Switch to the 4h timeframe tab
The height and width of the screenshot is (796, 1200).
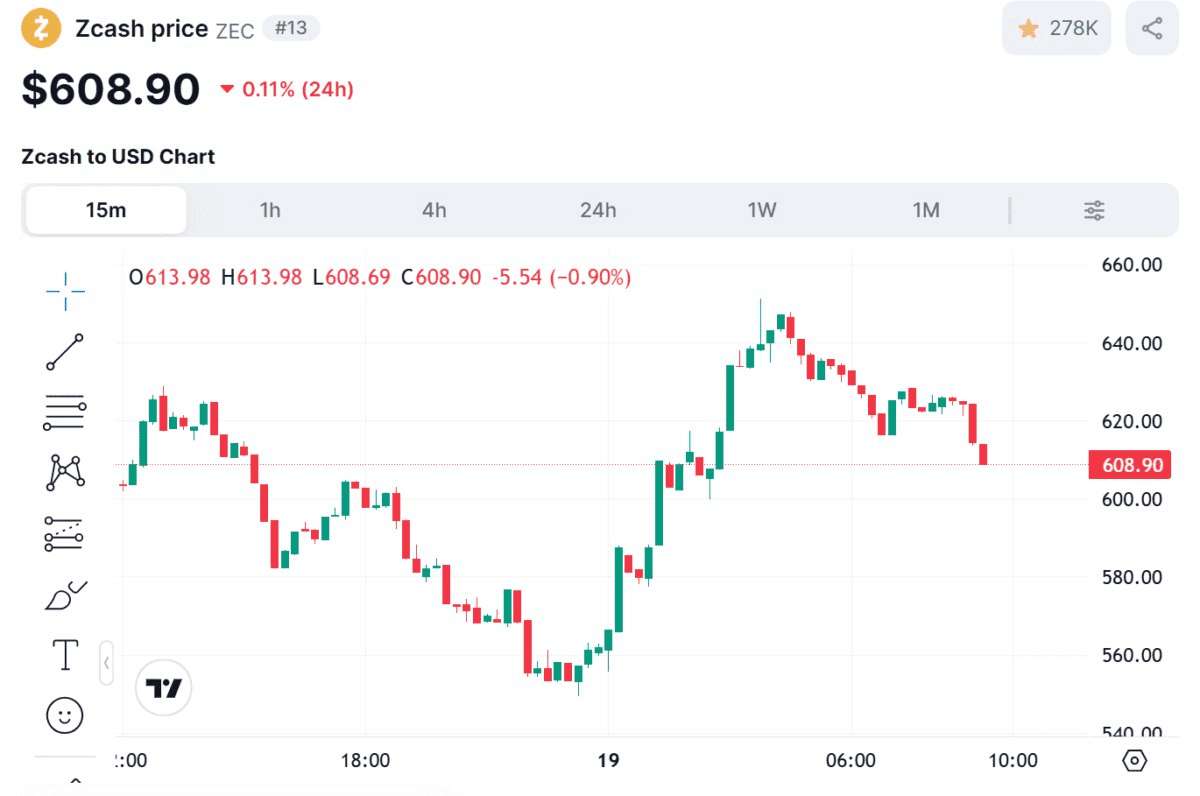tap(434, 210)
